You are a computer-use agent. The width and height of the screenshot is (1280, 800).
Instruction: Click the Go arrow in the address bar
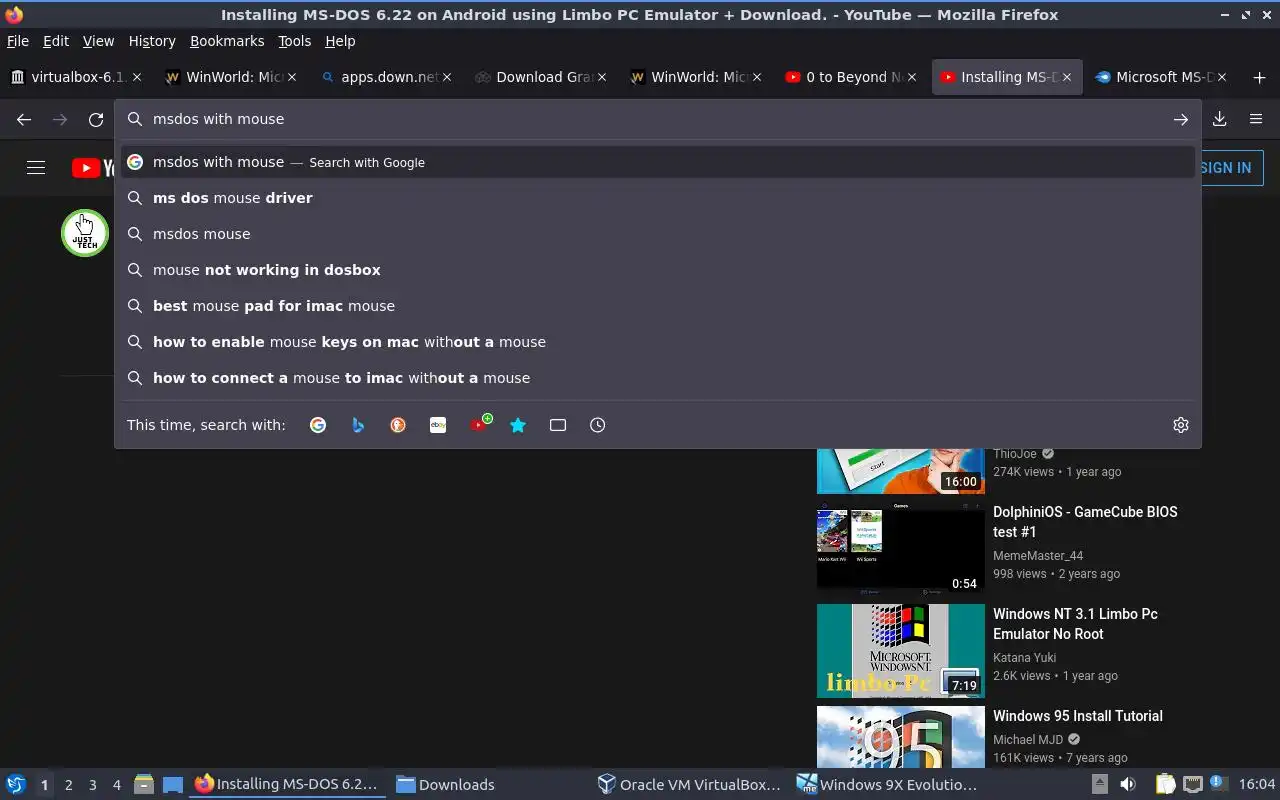(x=1181, y=119)
